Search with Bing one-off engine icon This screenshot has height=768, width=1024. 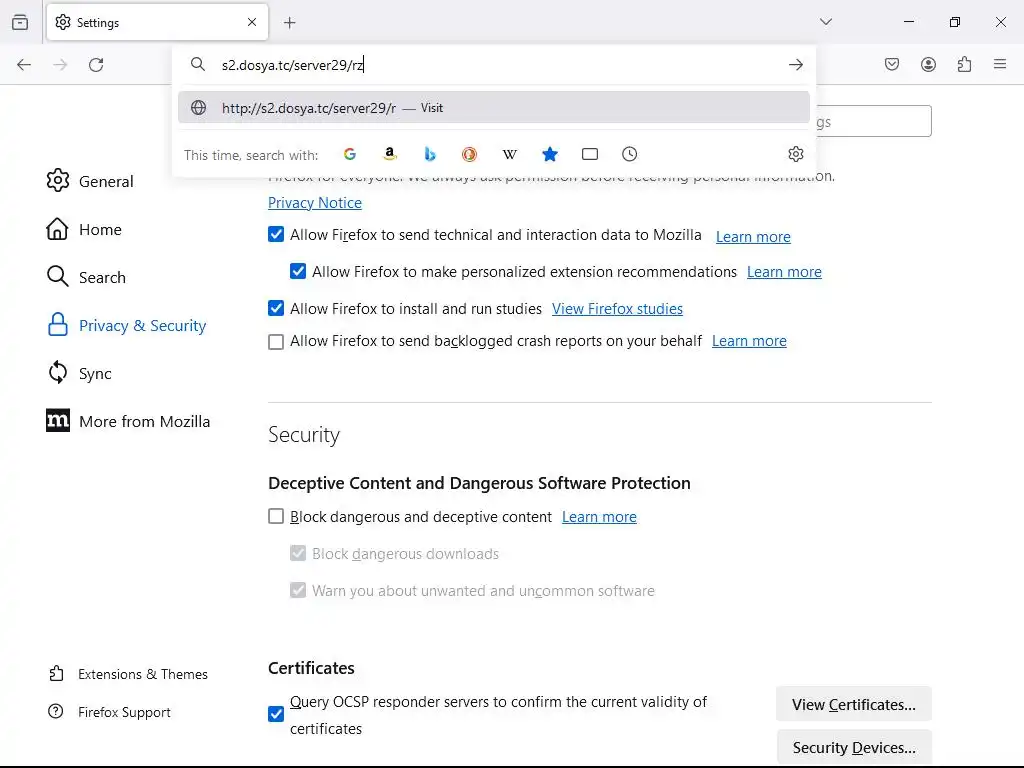coord(430,154)
